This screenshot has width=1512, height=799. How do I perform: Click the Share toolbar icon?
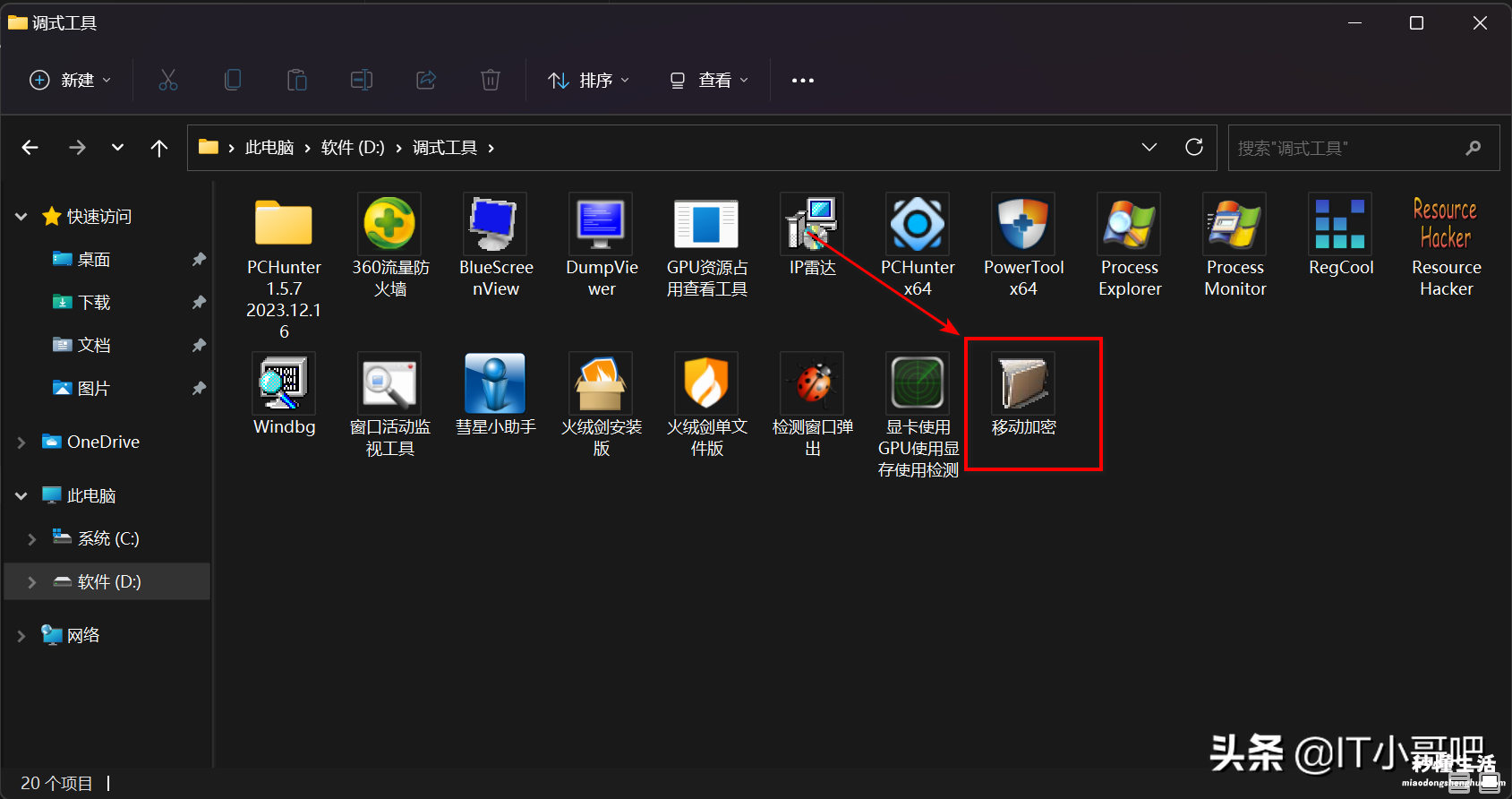point(426,81)
